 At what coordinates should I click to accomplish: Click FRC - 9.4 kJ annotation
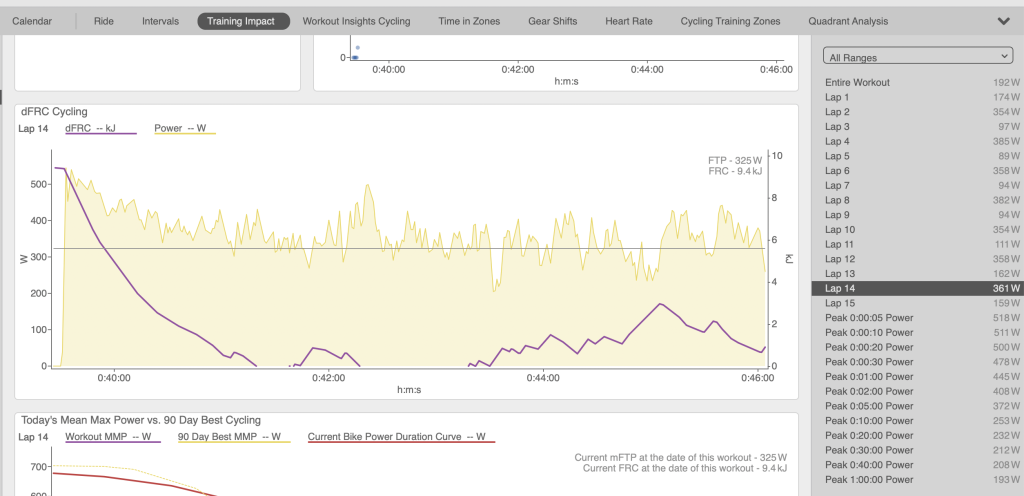[735, 171]
